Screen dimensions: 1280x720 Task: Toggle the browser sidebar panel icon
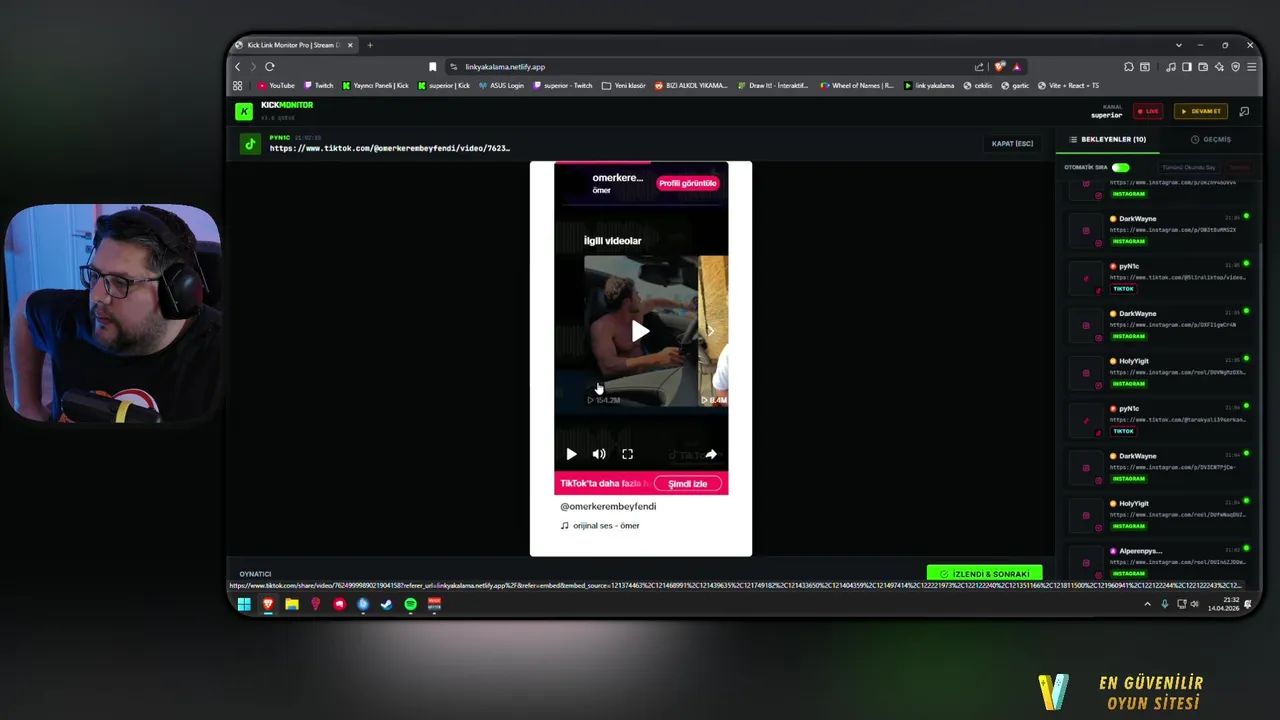(1187, 67)
